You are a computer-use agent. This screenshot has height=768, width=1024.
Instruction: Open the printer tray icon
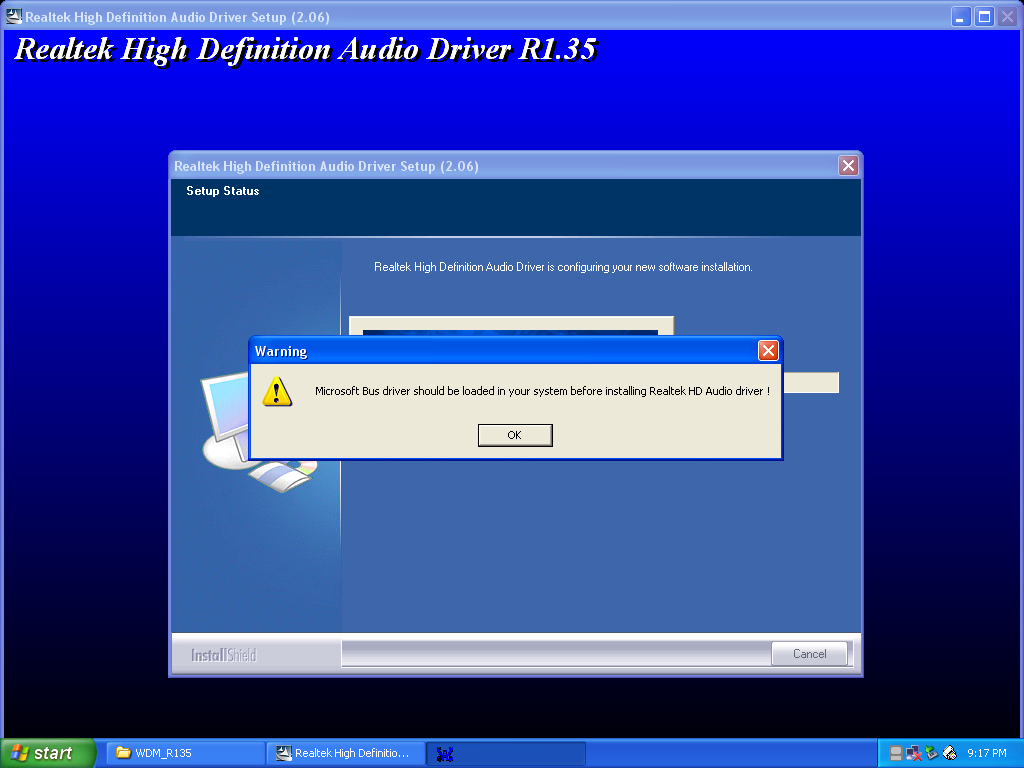point(950,753)
